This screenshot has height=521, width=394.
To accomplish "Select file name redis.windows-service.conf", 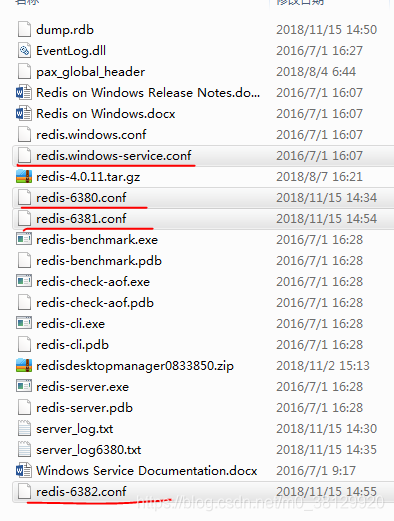I will [114, 156].
